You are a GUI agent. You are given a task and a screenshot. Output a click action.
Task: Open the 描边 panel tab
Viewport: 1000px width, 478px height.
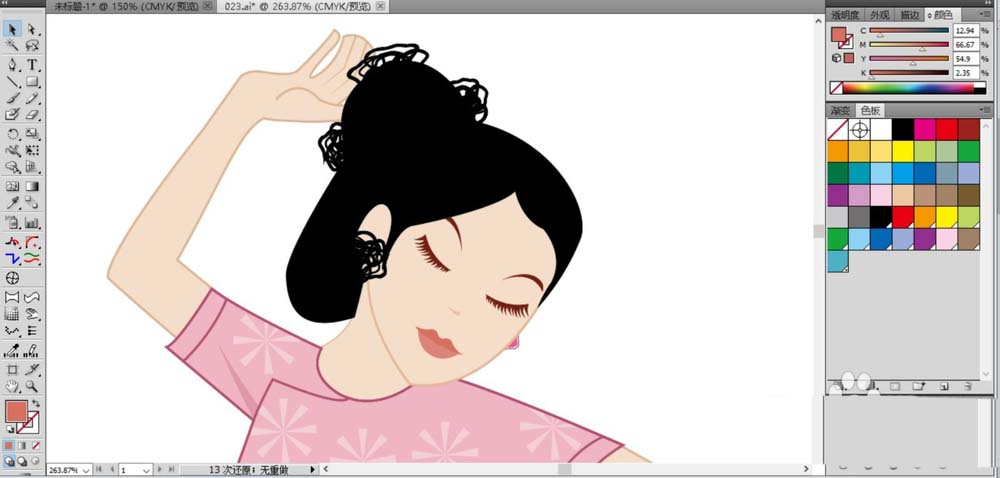(x=910, y=15)
